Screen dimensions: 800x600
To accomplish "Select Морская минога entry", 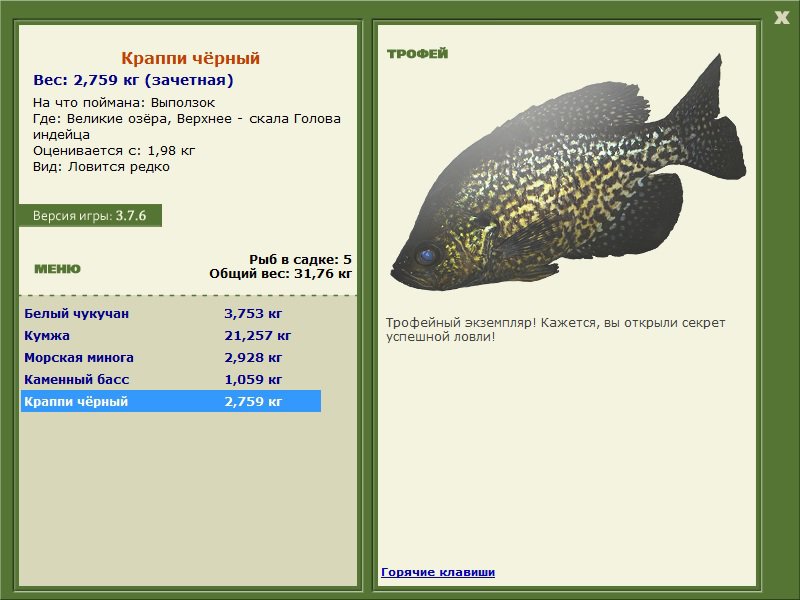I will 171,357.
